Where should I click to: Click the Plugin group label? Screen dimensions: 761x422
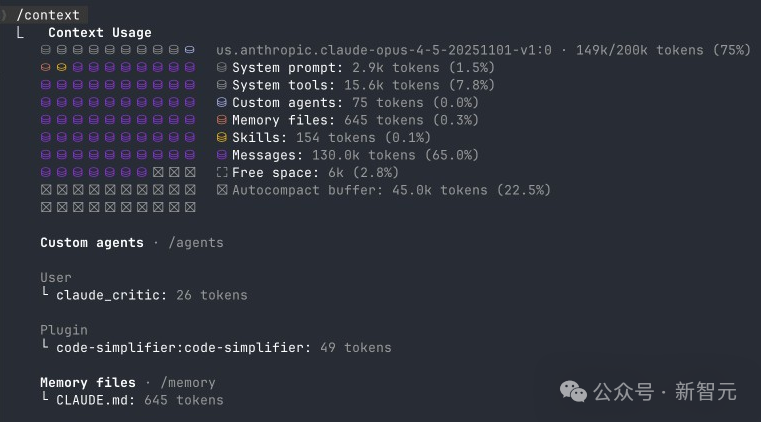pyautogui.click(x=64, y=330)
